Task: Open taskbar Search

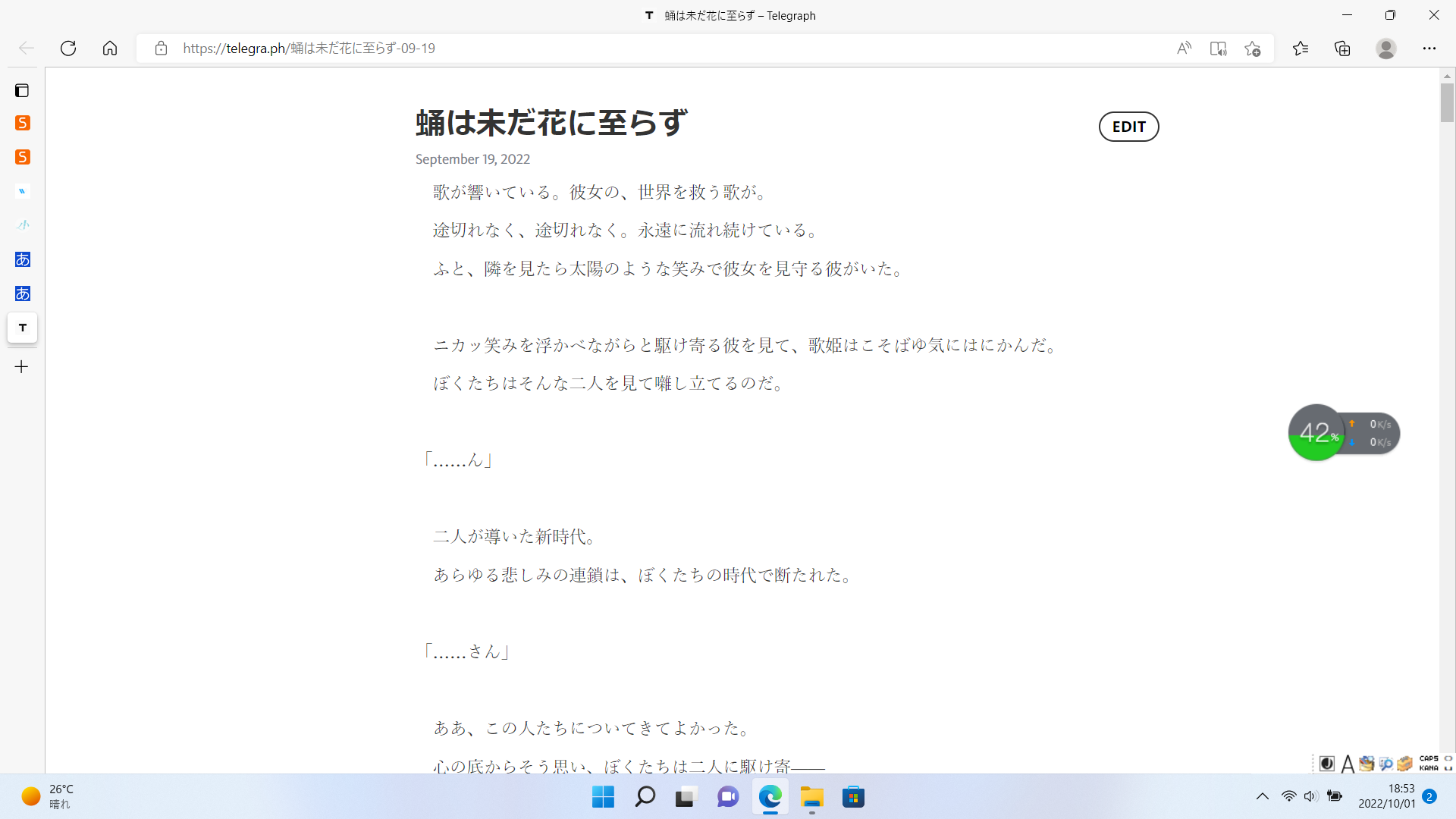Action: coord(645,797)
